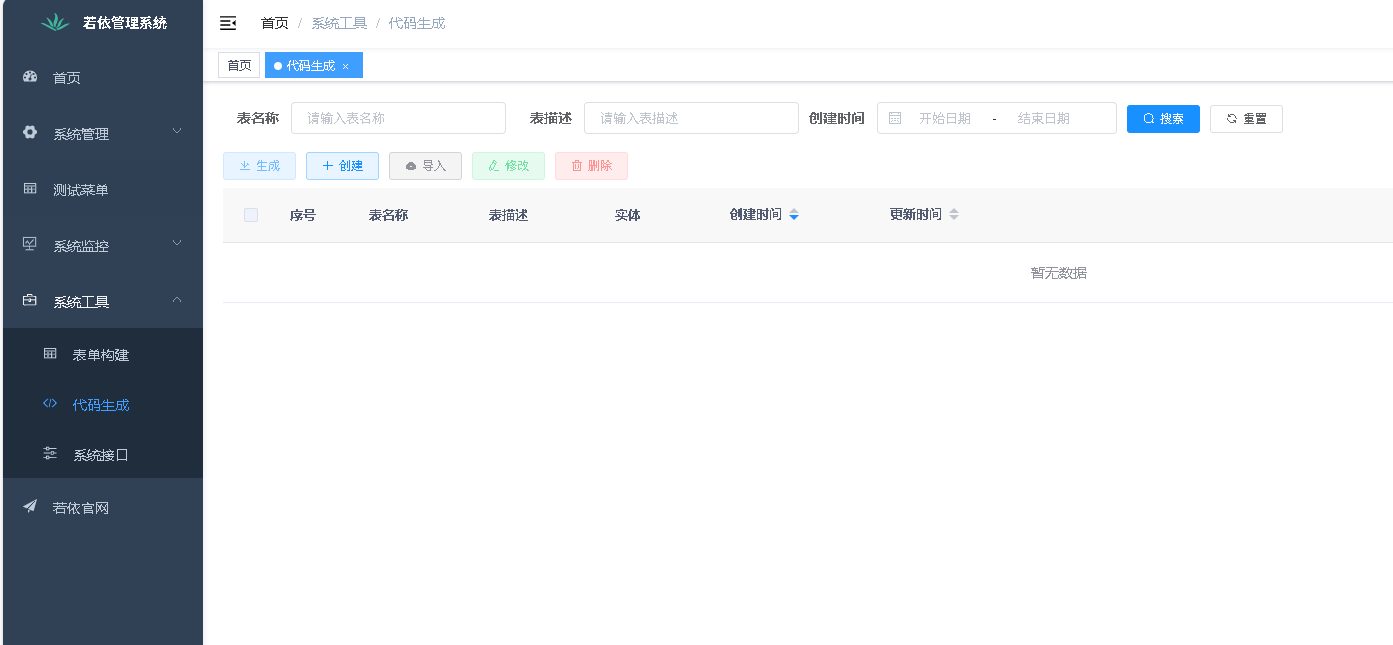Click the sidebar collapse hamburger icon
The width and height of the screenshot is (1393, 645).
[228, 23]
